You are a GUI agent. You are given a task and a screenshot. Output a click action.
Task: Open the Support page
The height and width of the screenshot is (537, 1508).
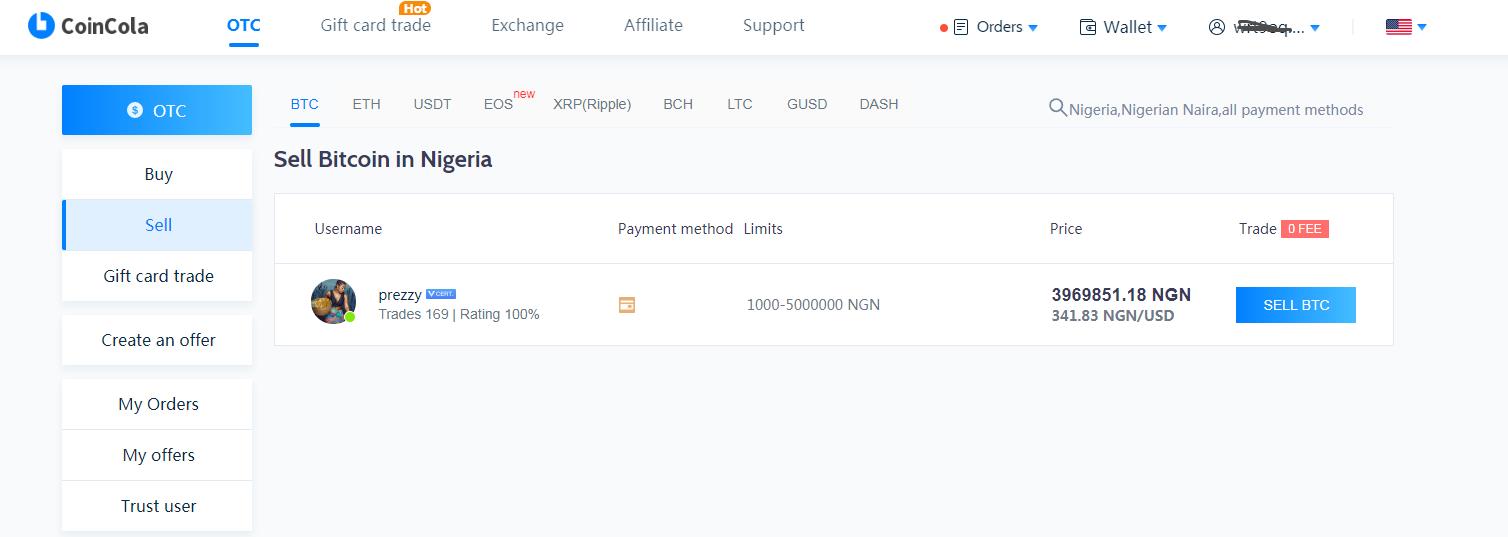[774, 25]
